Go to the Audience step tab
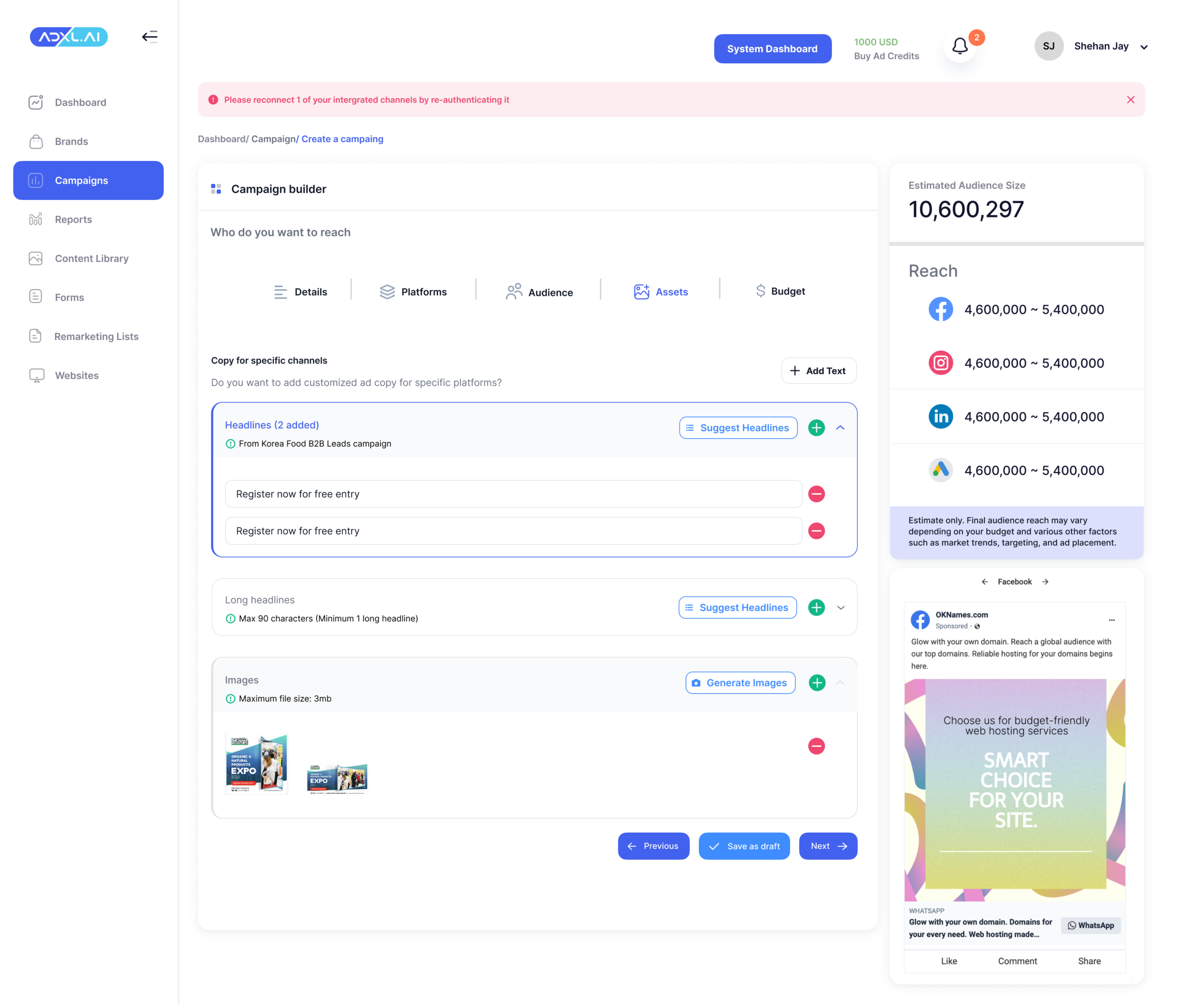Viewport: 1204px width, 1006px height. pos(539,292)
